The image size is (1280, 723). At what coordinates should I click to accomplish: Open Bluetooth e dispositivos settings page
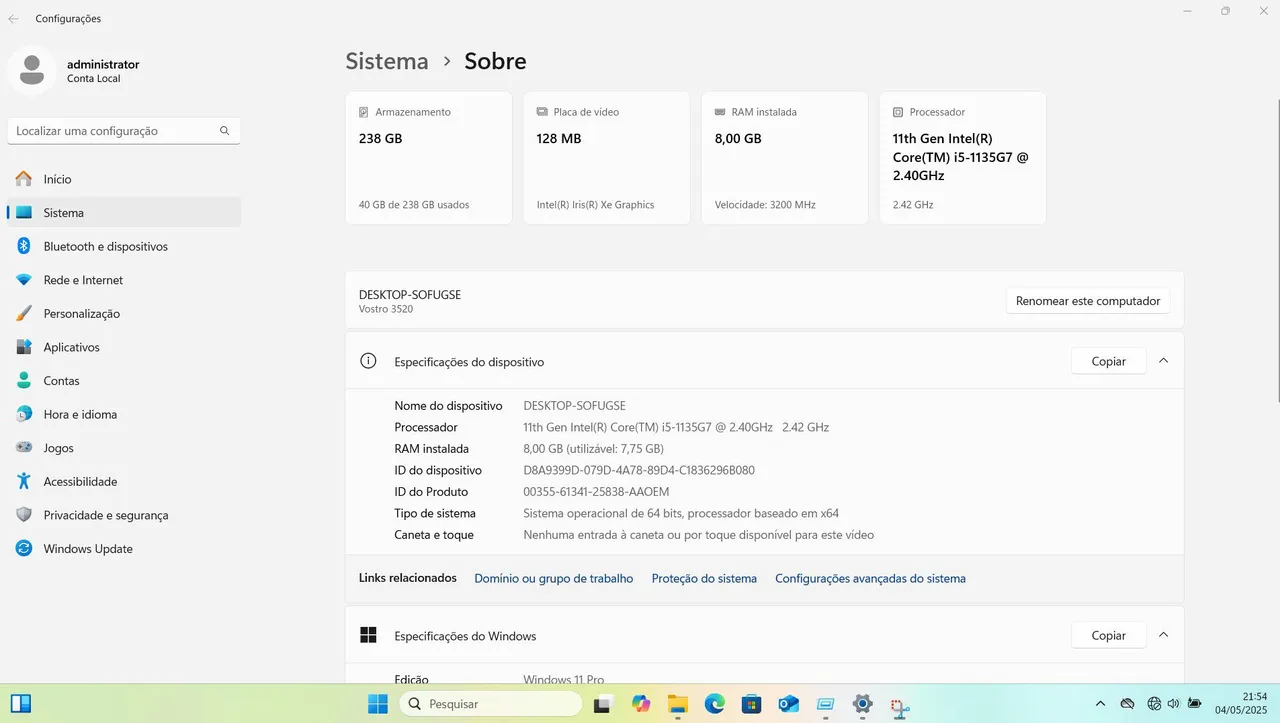(124, 246)
